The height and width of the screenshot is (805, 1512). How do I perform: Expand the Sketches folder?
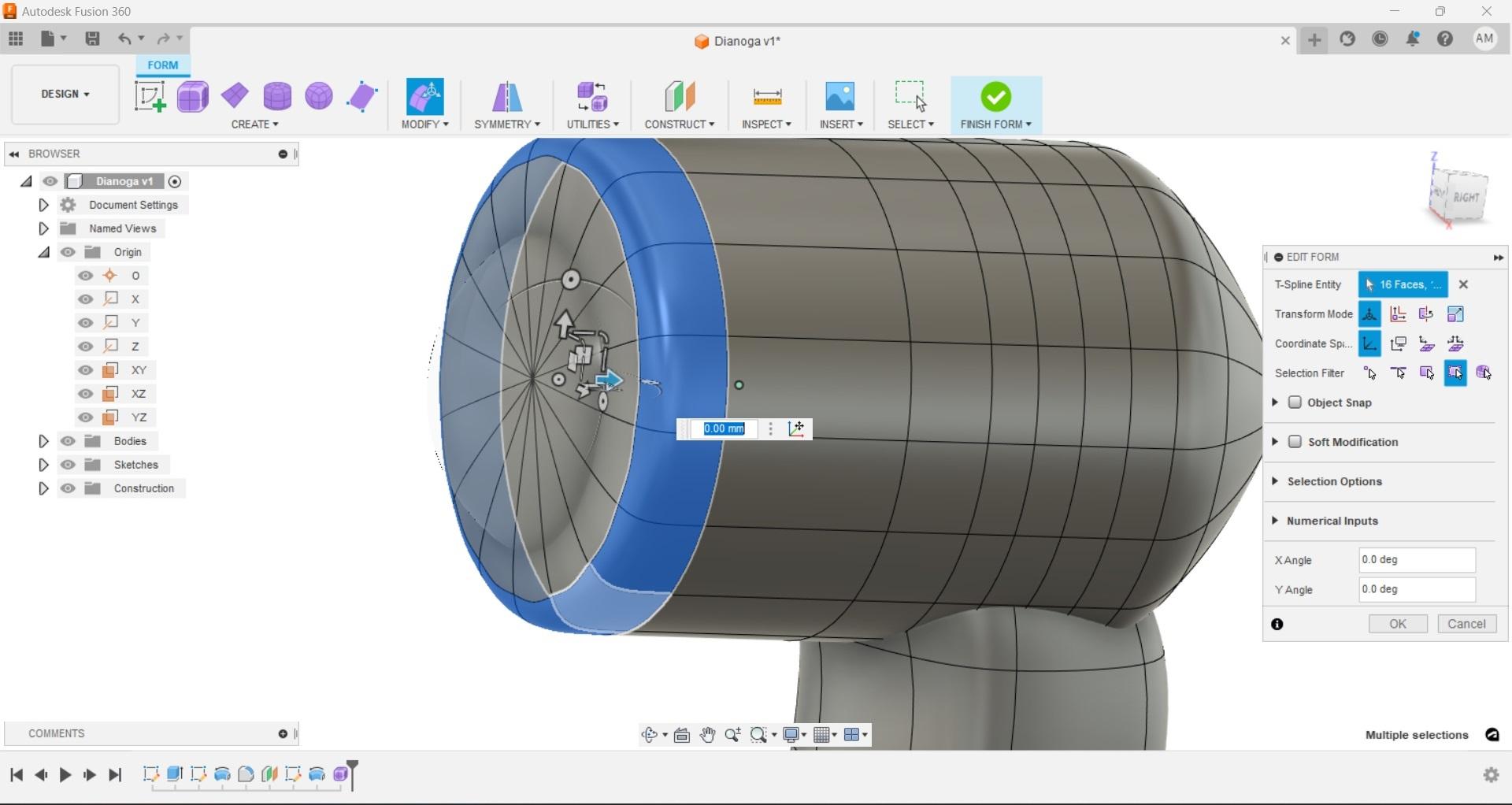tap(44, 465)
